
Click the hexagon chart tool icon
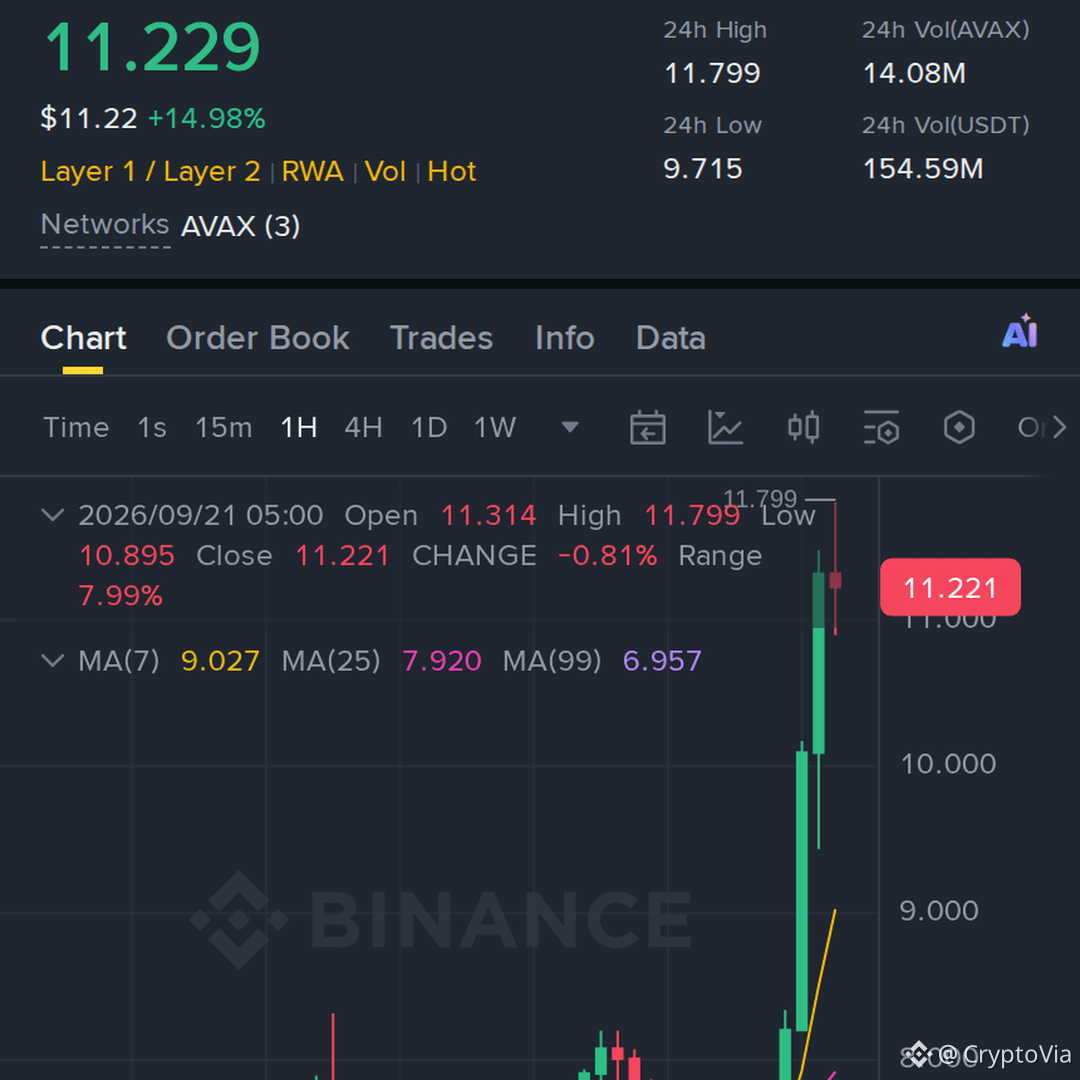click(959, 428)
